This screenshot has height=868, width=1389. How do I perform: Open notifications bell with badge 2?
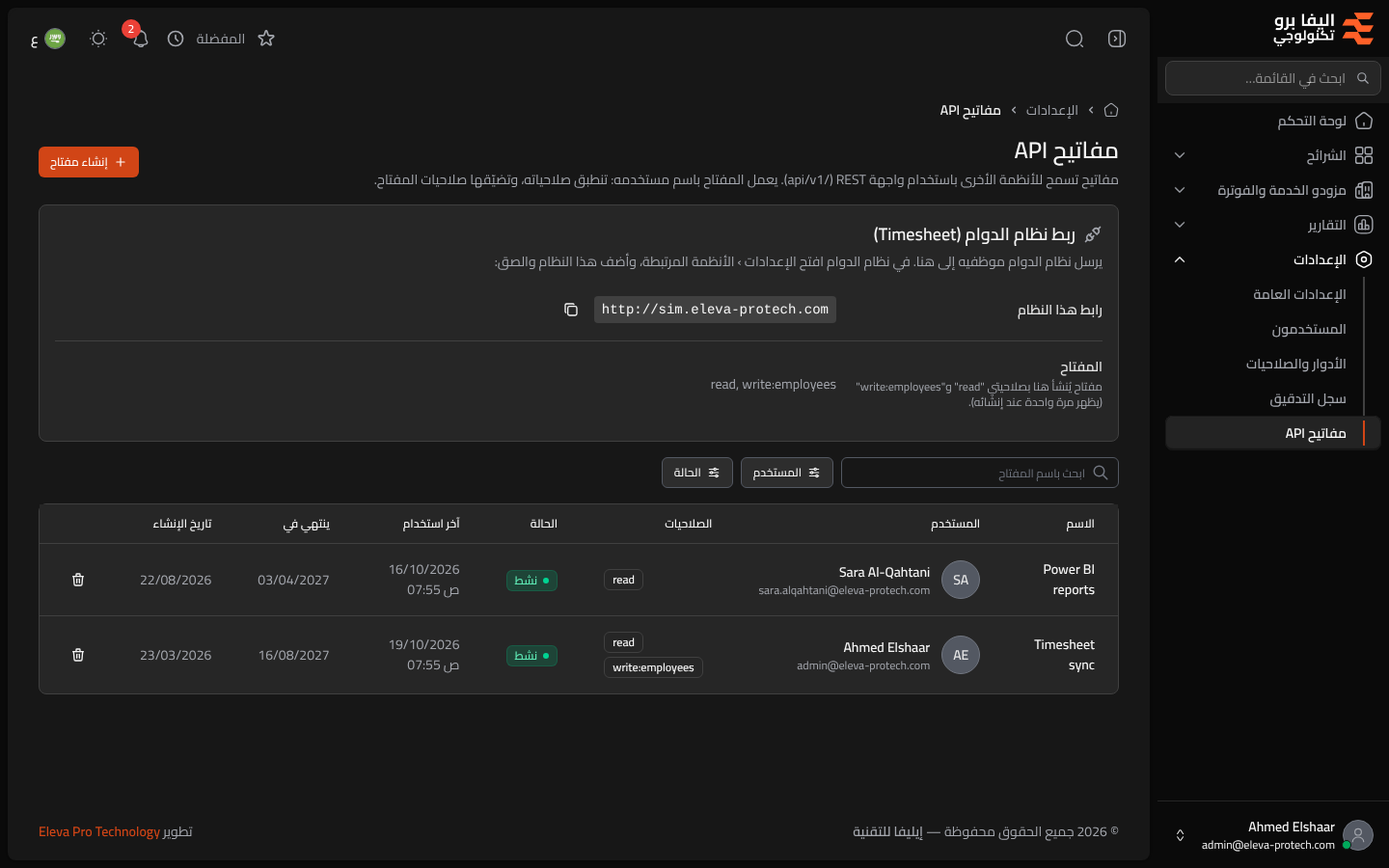[x=140, y=39]
